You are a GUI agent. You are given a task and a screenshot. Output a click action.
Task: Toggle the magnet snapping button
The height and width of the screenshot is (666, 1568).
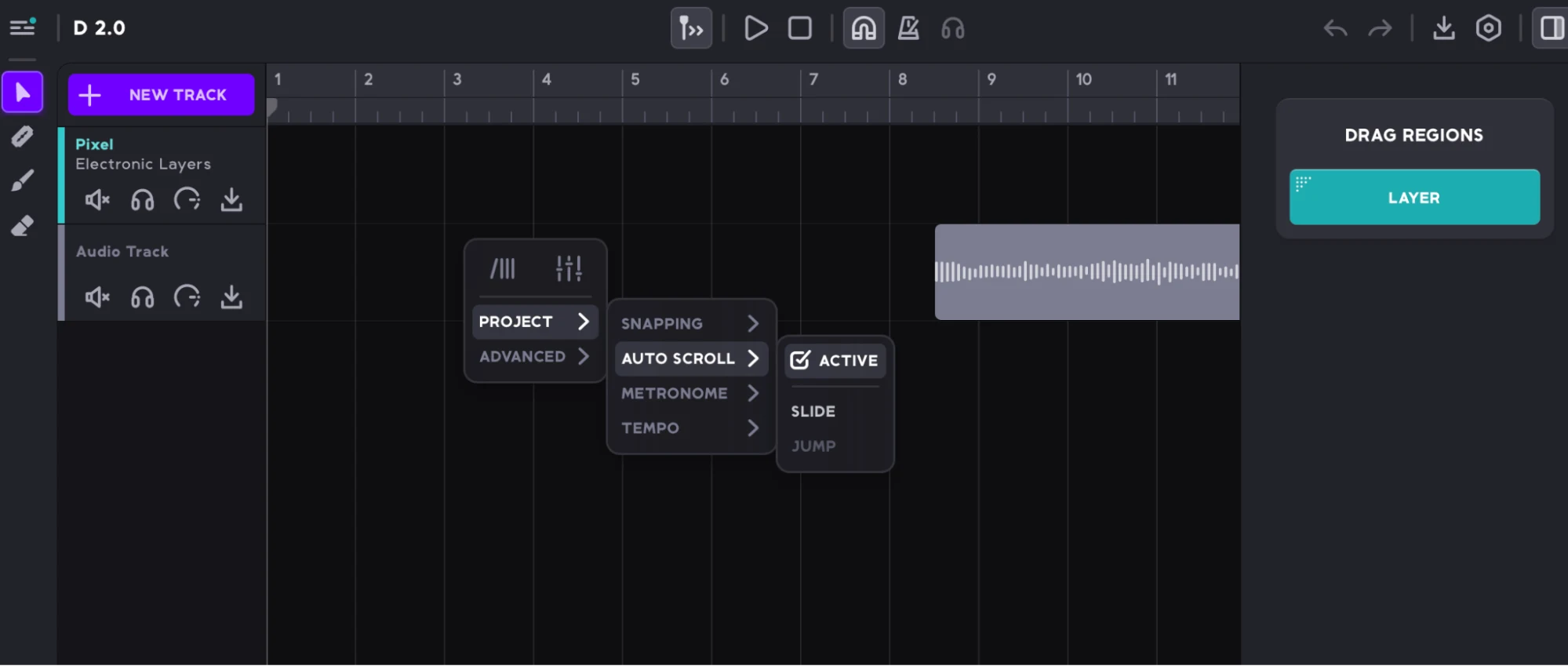(864, 29)
